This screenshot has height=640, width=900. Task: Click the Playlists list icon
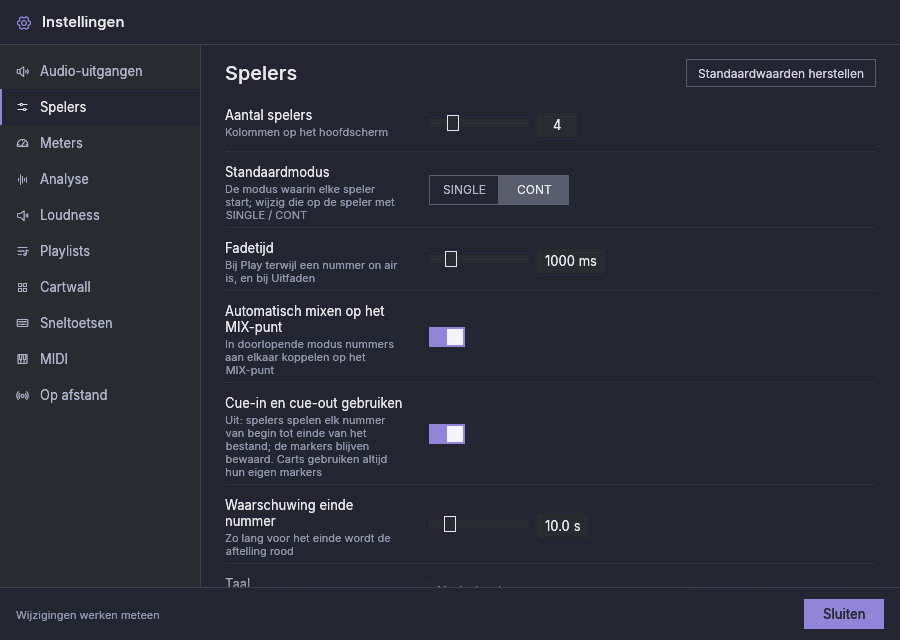(22, 251)
